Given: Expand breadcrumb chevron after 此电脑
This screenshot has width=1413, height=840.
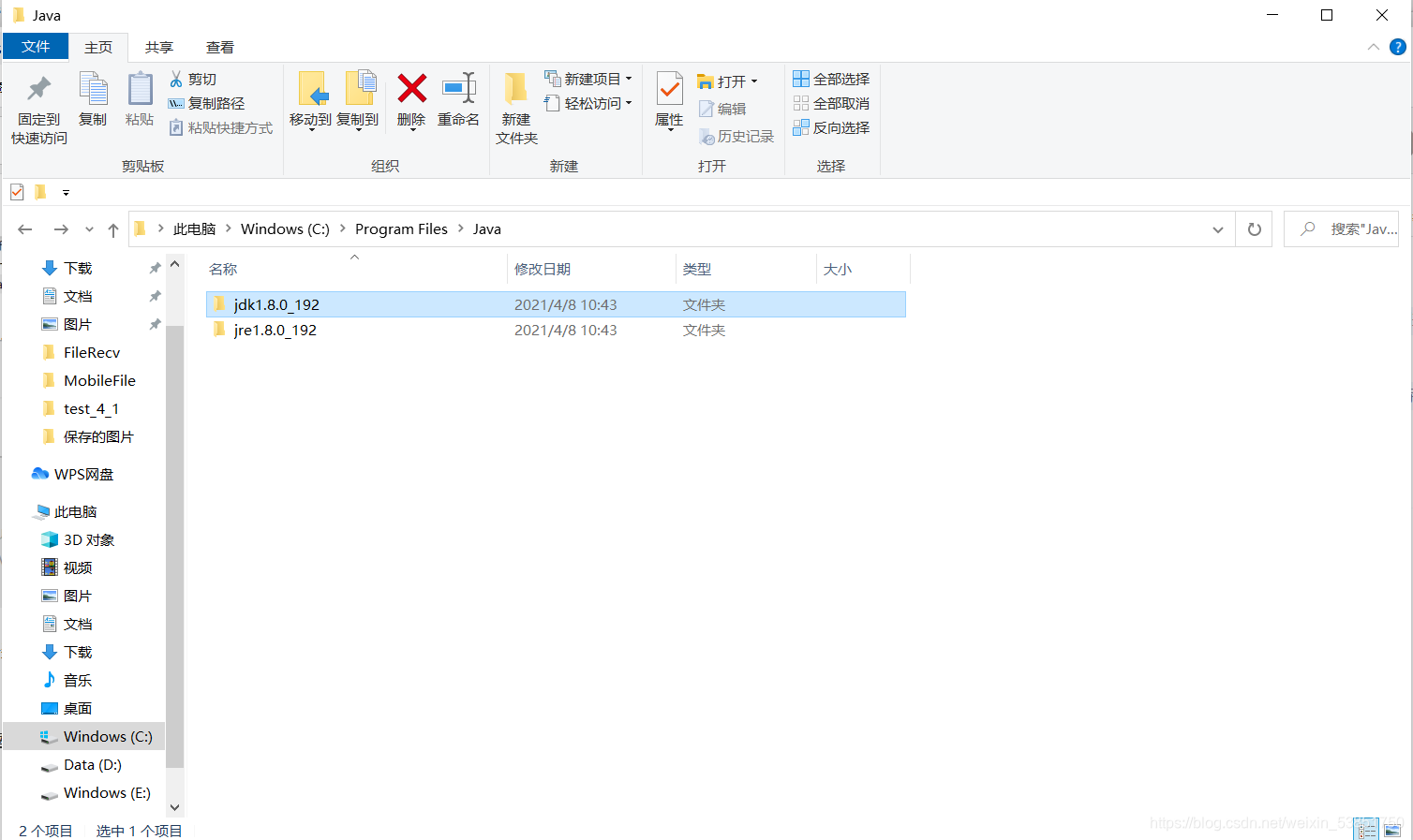Looking at the screenshot, I should coord(228,228).
